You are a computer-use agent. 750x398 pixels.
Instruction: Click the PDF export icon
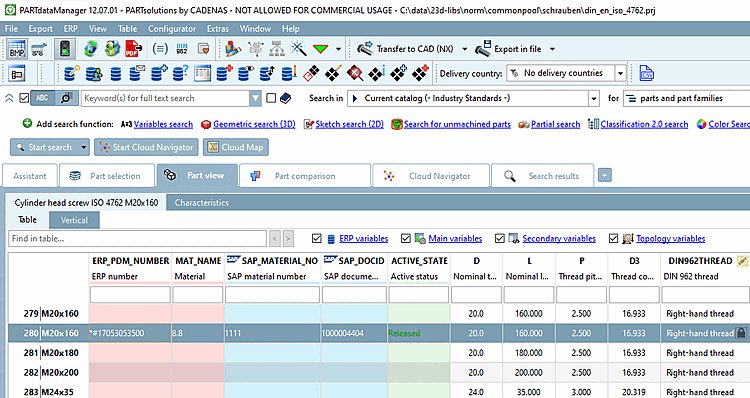point(133,49)
